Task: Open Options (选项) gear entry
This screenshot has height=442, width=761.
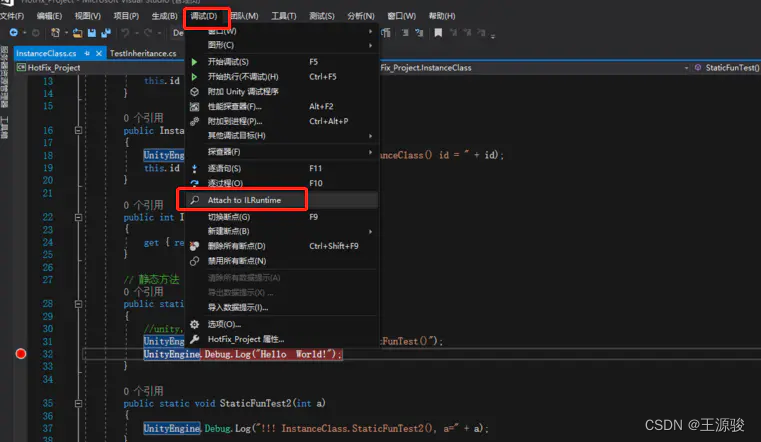Action: (224, 324)
